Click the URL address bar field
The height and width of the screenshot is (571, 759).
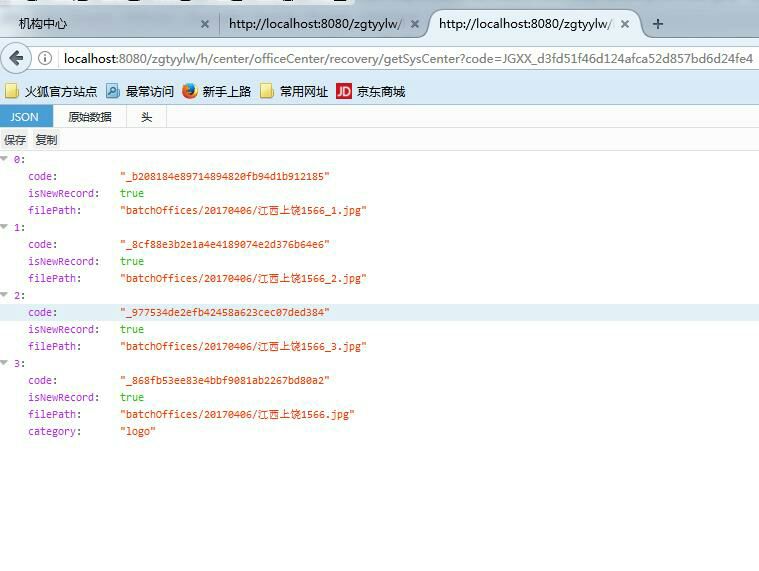coord(400,59)
